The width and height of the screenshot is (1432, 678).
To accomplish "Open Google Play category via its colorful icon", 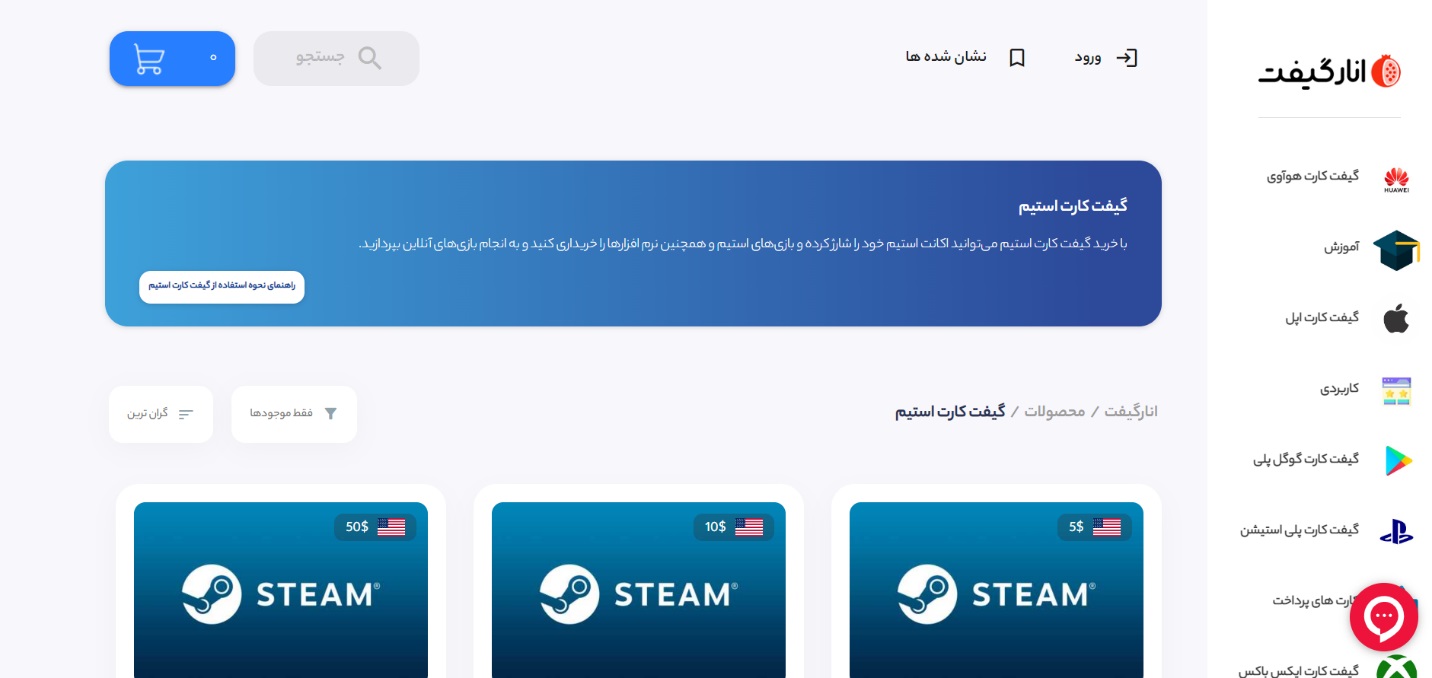I will (1396, 461).
